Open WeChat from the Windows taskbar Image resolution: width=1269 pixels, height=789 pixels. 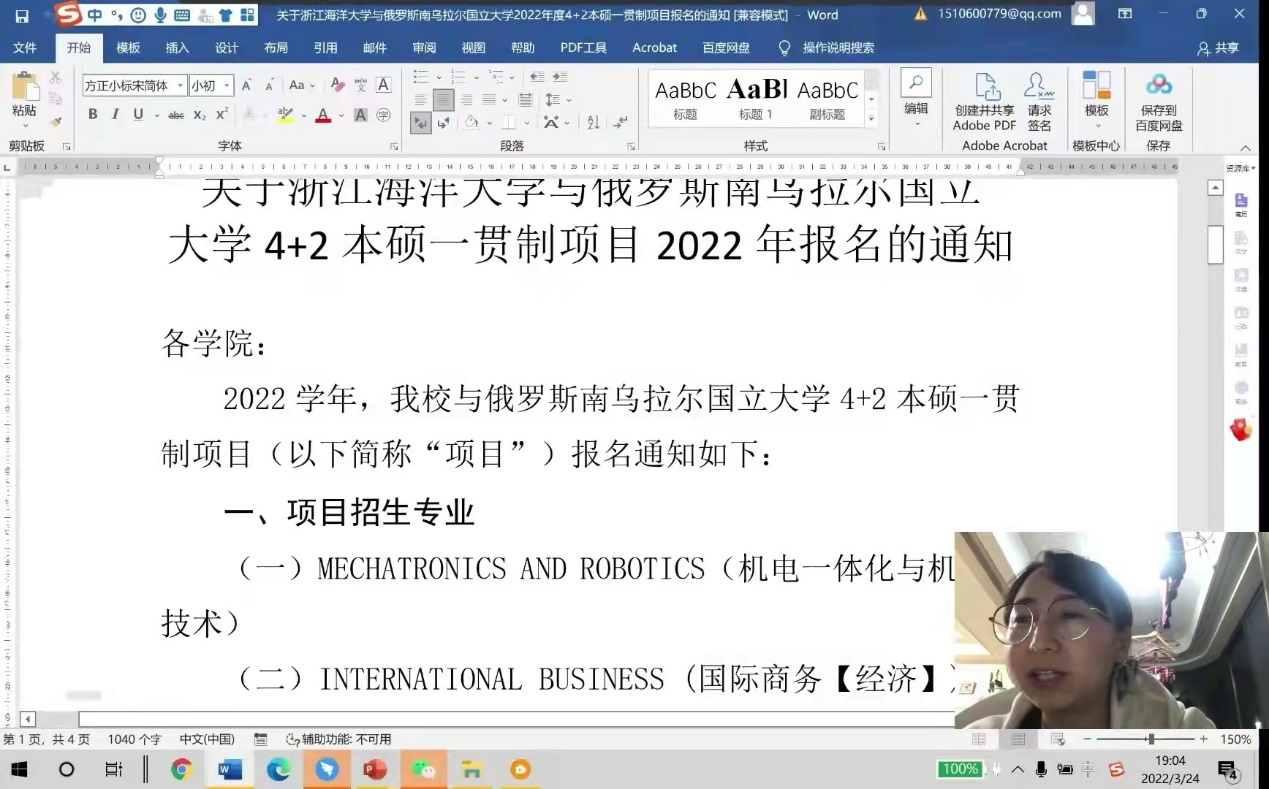[x=424, y=769]
